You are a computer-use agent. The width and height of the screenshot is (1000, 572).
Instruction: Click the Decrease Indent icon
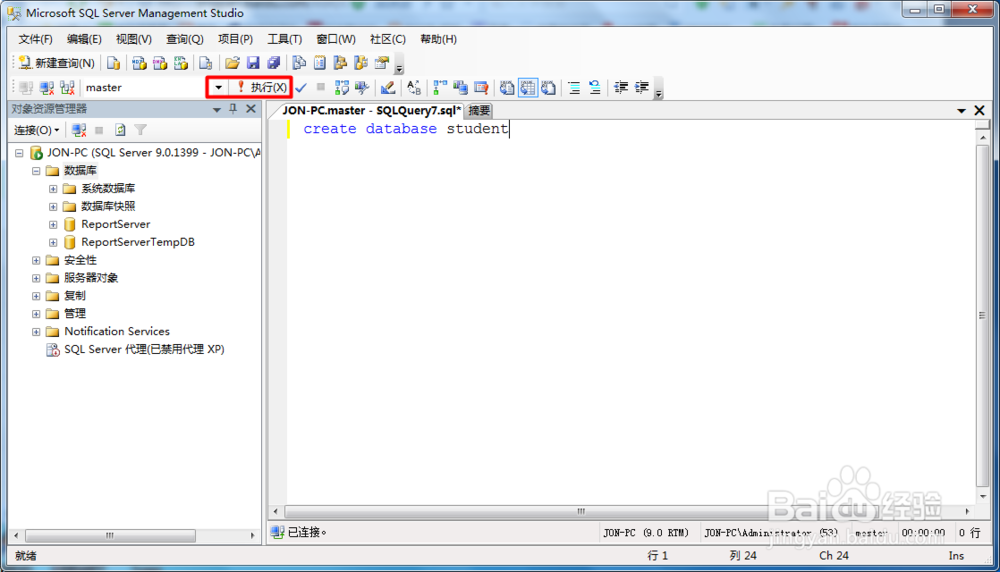621,87
